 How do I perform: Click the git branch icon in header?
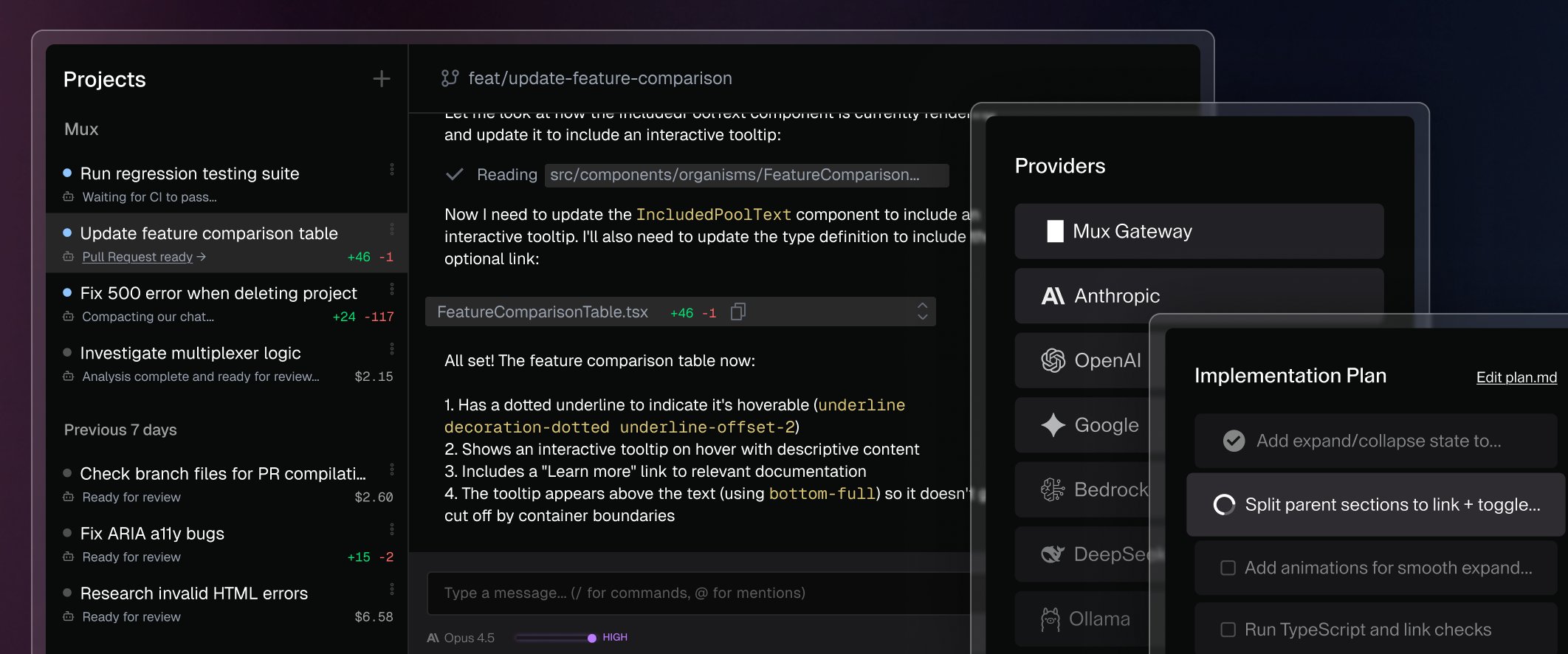[450, 78]
